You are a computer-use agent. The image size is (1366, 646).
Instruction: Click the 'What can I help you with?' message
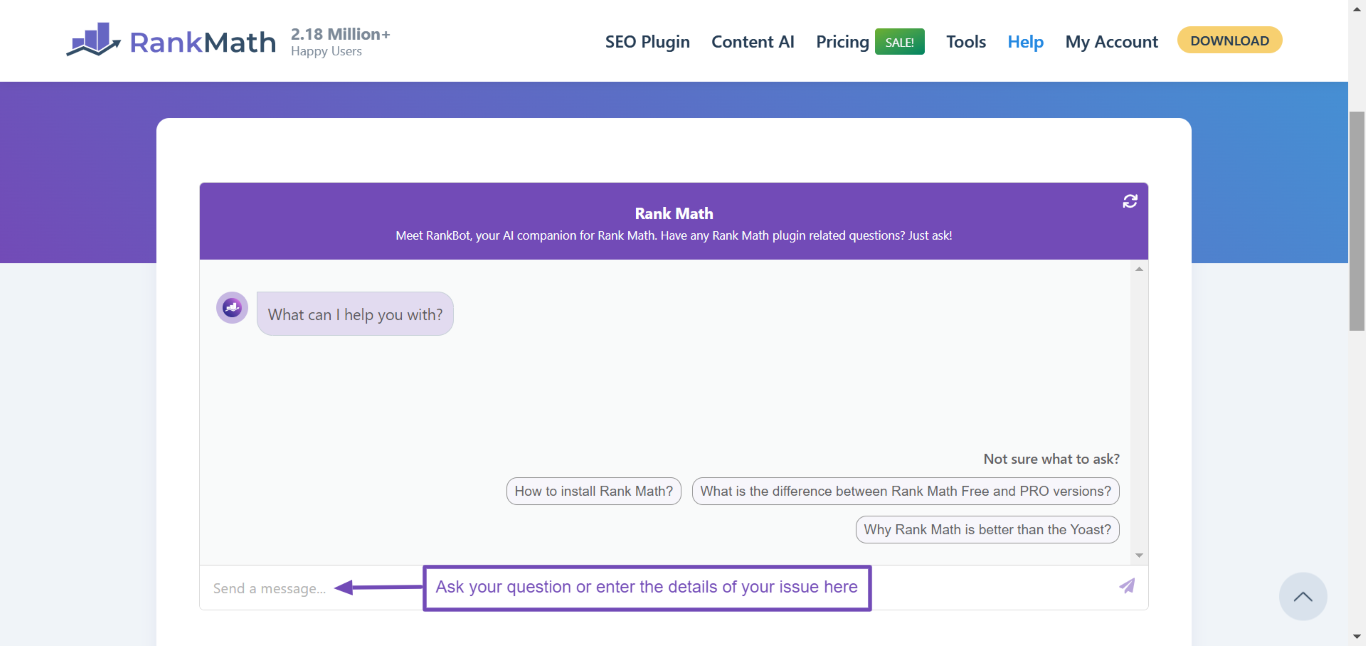[x=355, y=314]
